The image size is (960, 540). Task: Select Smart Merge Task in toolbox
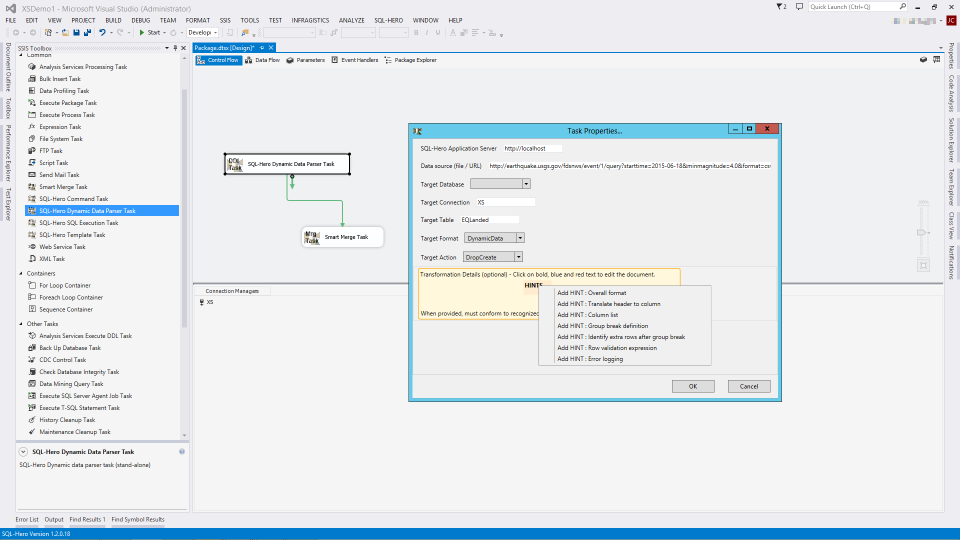pyautogui.click(x=63, y=187)
